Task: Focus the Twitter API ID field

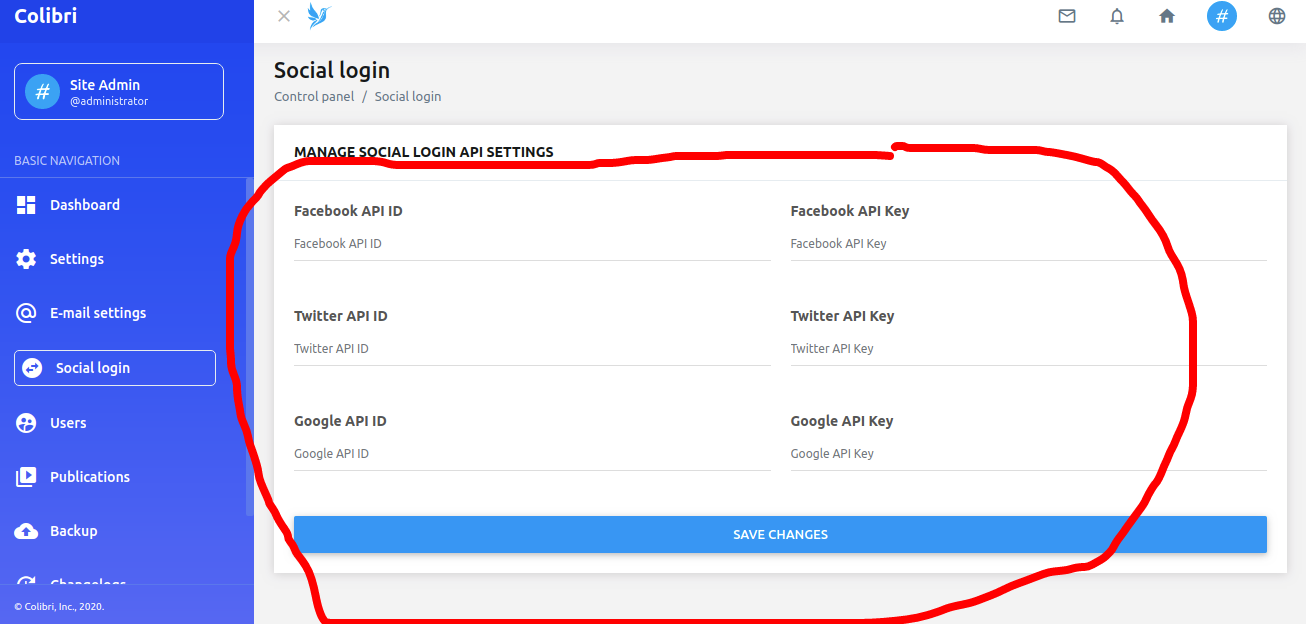Action: [x=532, y=349]
